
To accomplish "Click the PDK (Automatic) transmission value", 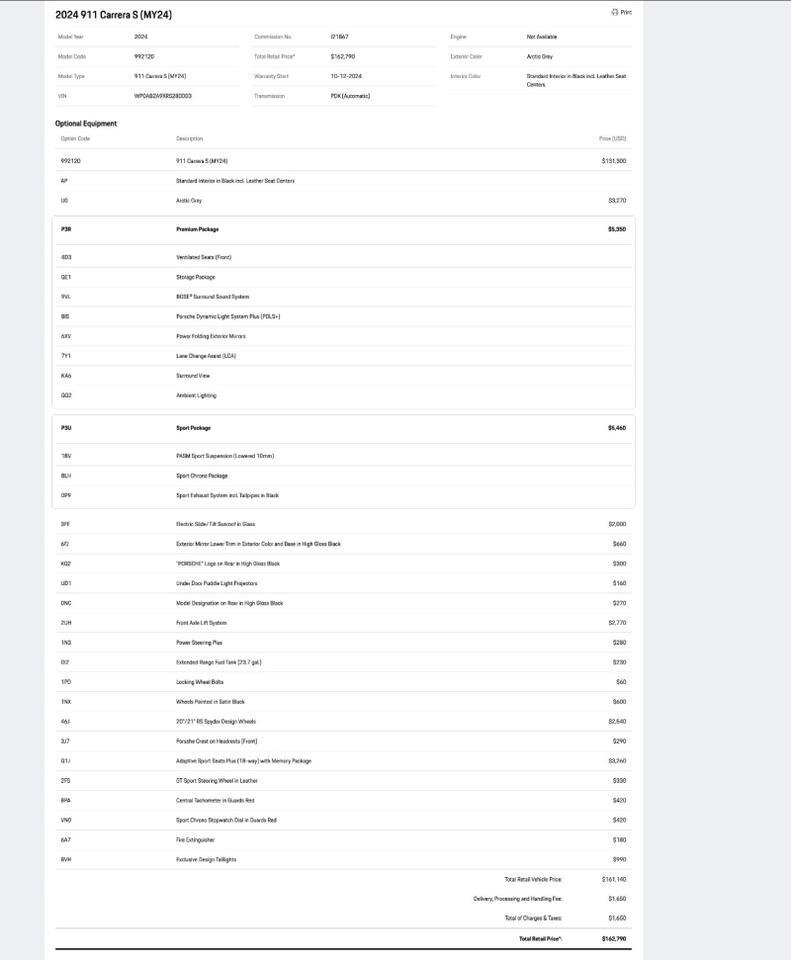I will (350, 96).
